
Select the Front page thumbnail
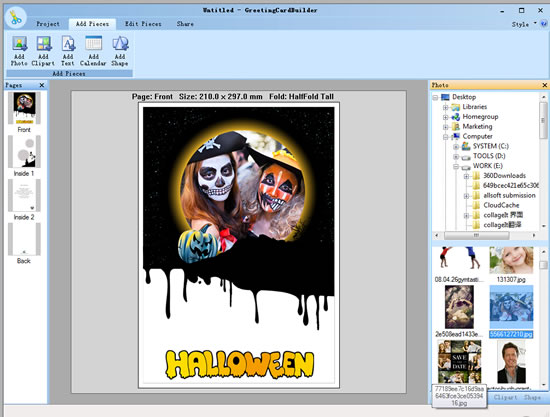(x=24, y=108)
